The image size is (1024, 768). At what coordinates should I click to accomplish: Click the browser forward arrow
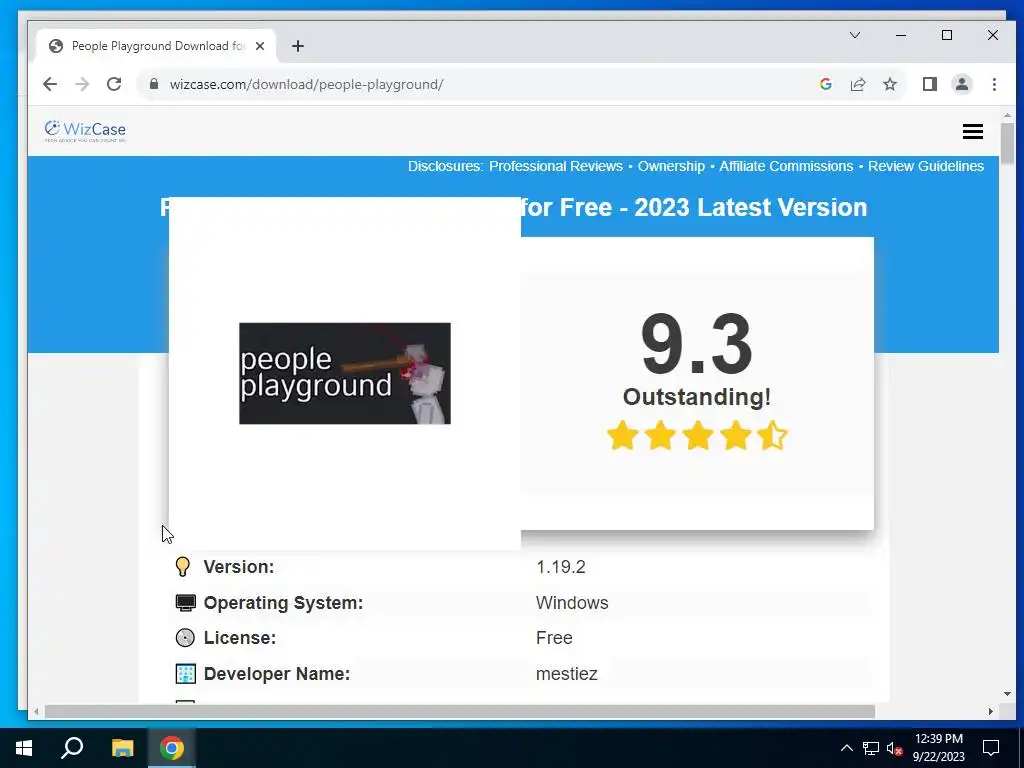point(82,84)
